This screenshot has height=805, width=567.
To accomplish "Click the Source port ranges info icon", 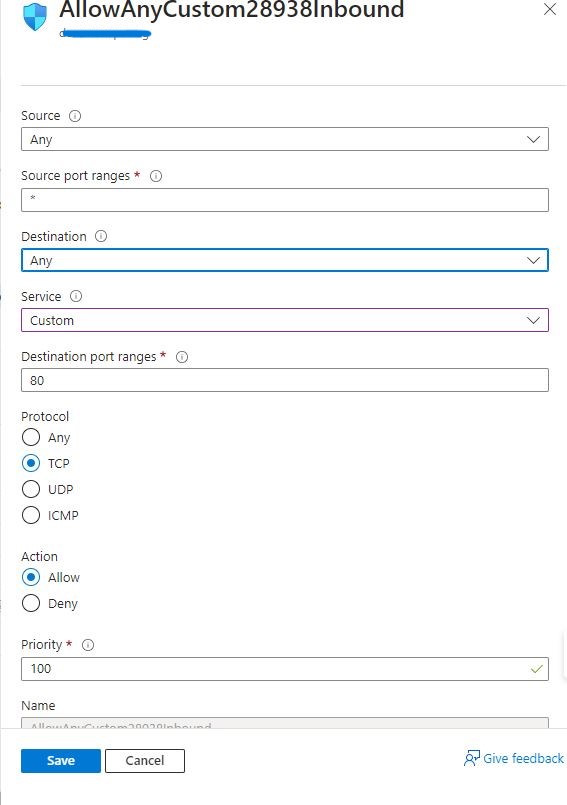I will [156, 176].
